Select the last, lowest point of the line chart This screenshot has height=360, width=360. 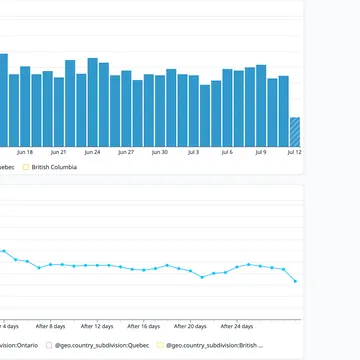(295, 281)
